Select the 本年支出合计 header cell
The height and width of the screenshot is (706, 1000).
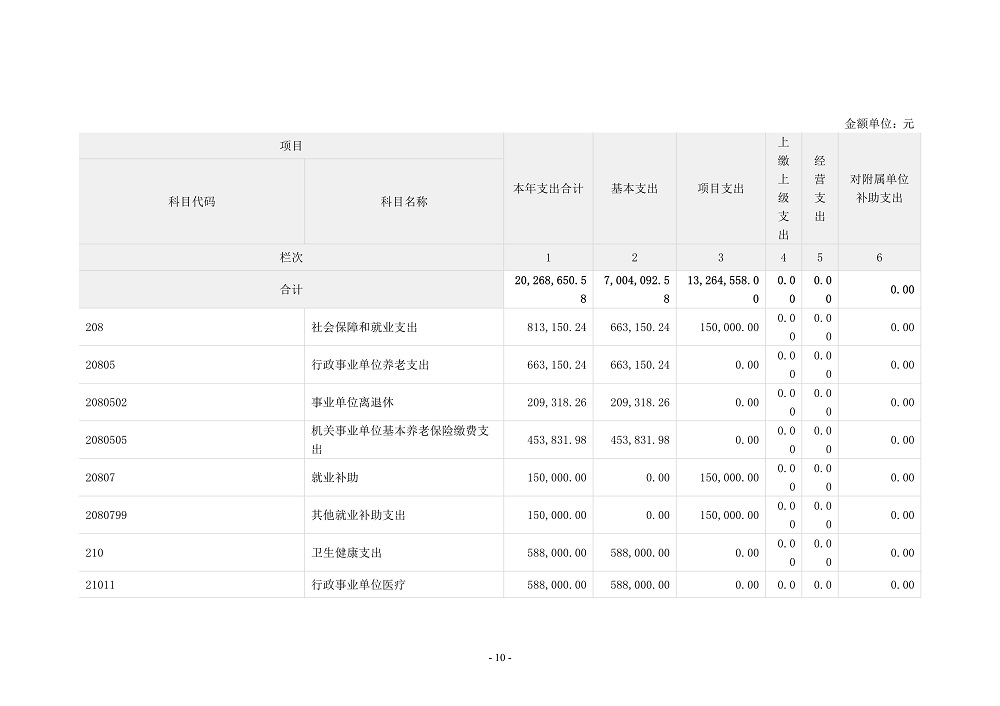pos(548,188)
